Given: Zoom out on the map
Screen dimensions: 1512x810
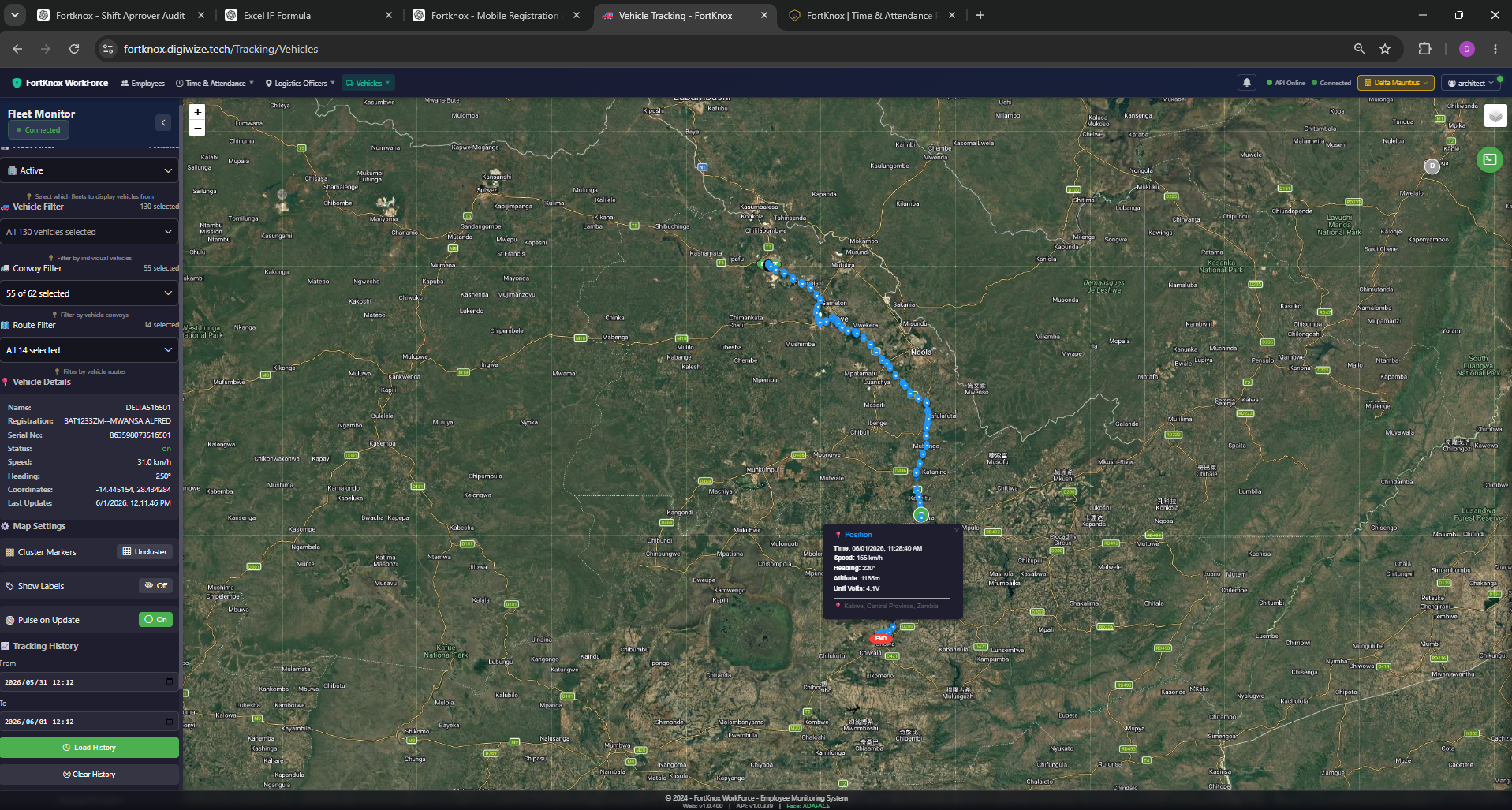Looking at the screenshot, I should (198, 128).
